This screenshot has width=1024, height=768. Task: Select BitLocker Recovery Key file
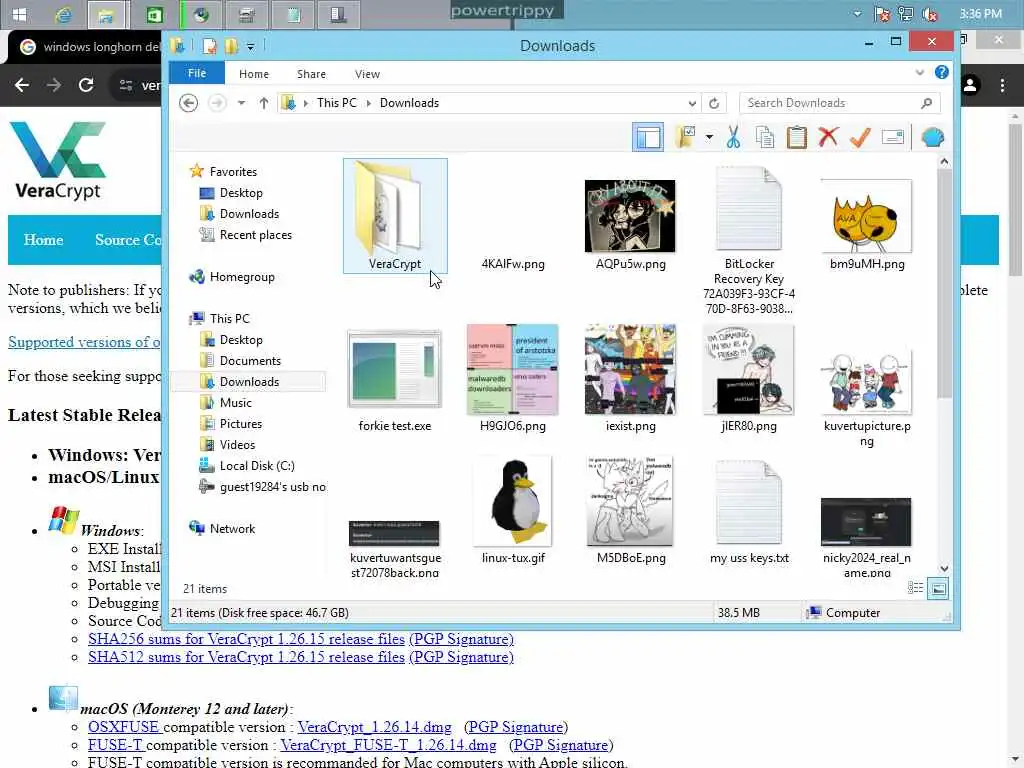tap(749, 240)
